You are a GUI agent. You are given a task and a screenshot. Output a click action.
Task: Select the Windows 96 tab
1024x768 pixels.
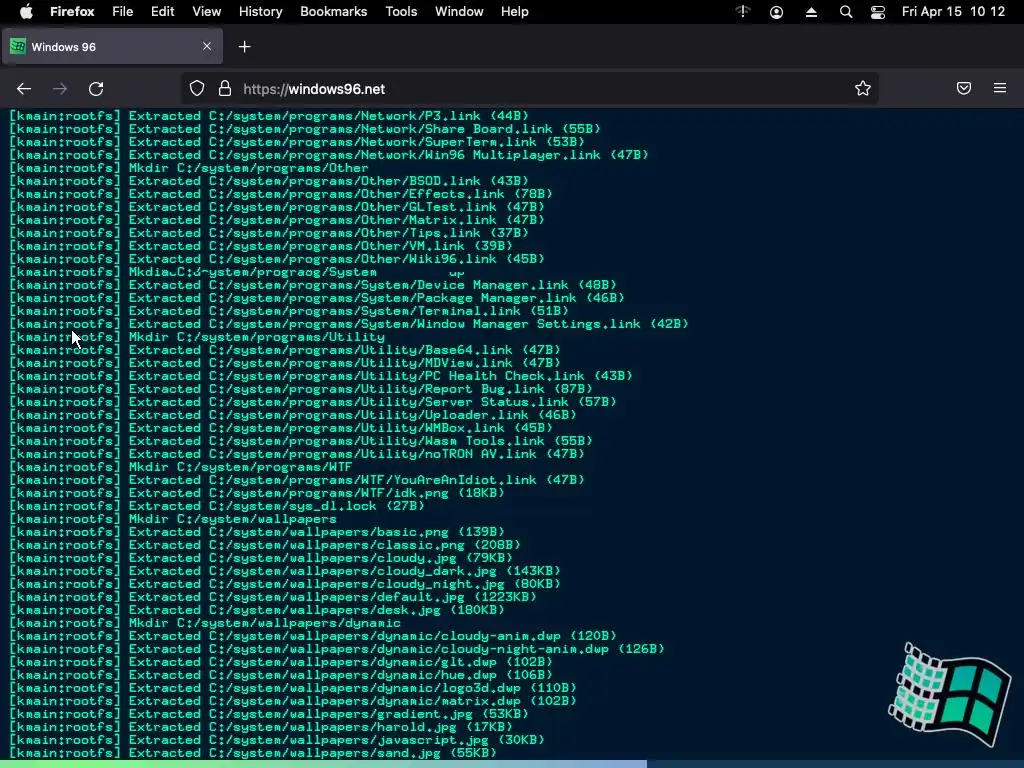click(112, 46)
